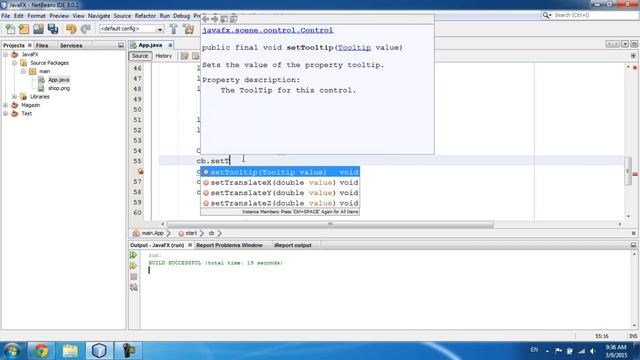This screenshot has width=640, height=360.
Task: Click the Undo toolbar icon
Action: 71,29
